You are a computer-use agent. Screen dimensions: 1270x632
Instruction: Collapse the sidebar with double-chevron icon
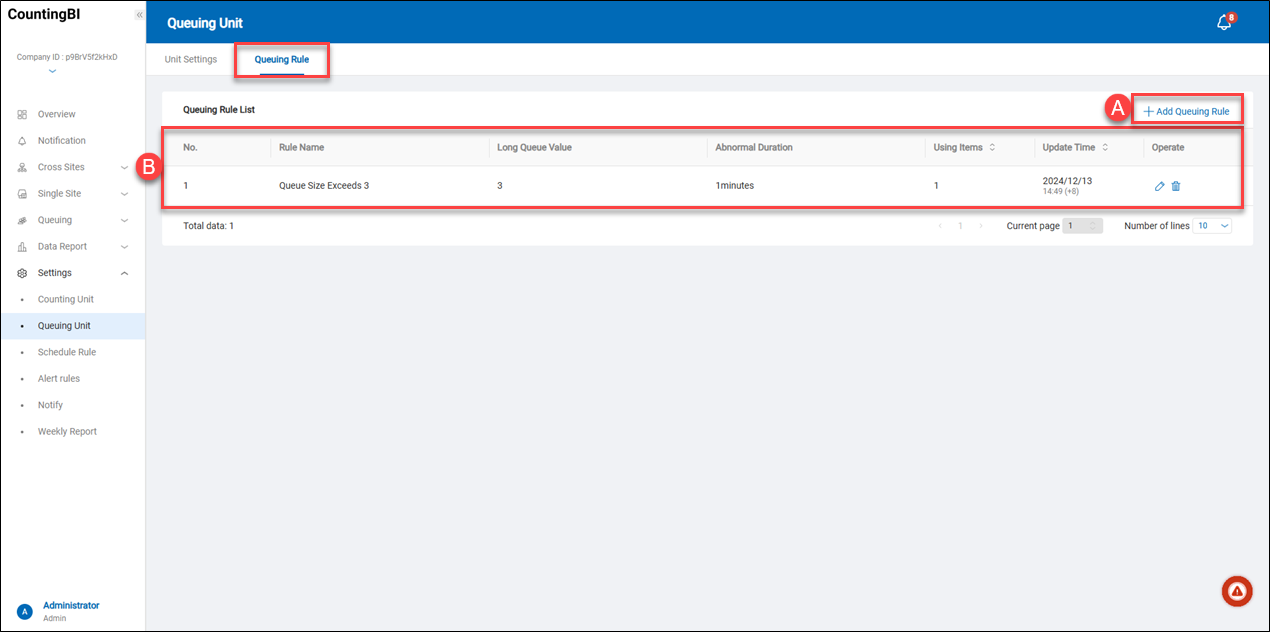click(139, 15)
